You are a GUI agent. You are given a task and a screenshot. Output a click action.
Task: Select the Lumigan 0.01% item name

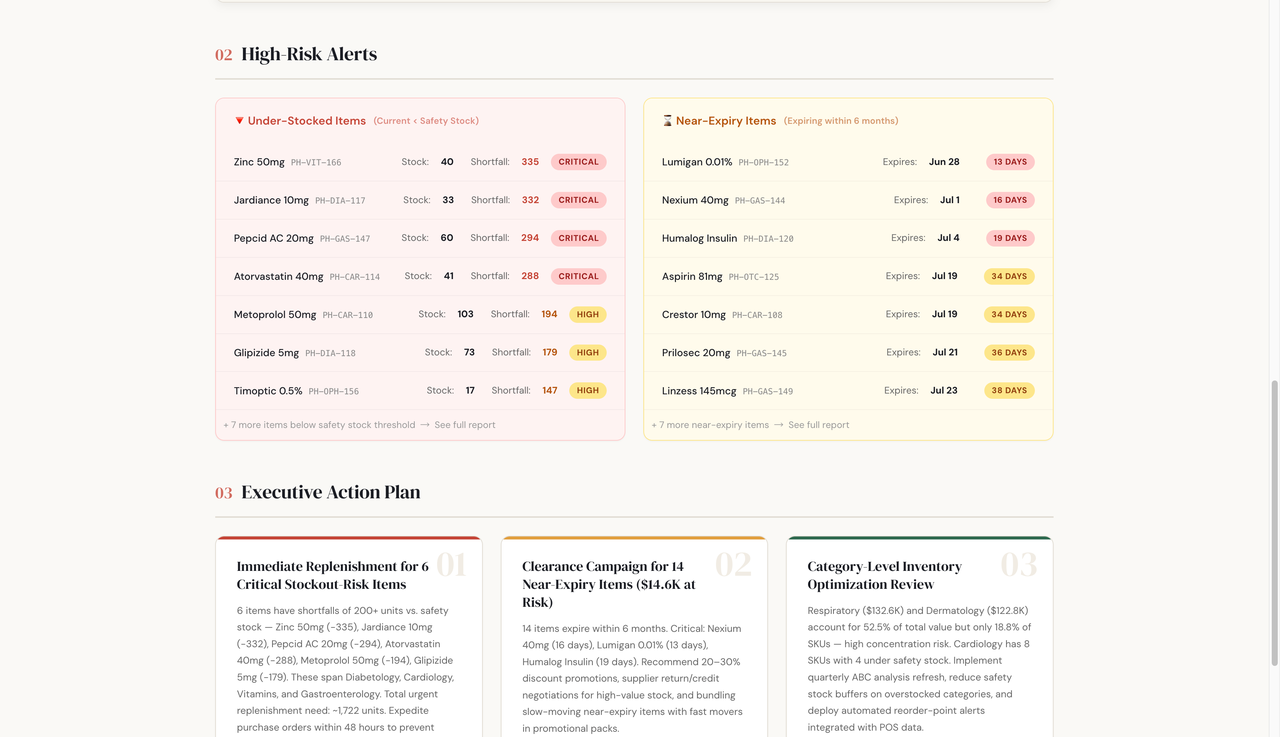pyautogui.click(x=697, y=162)
